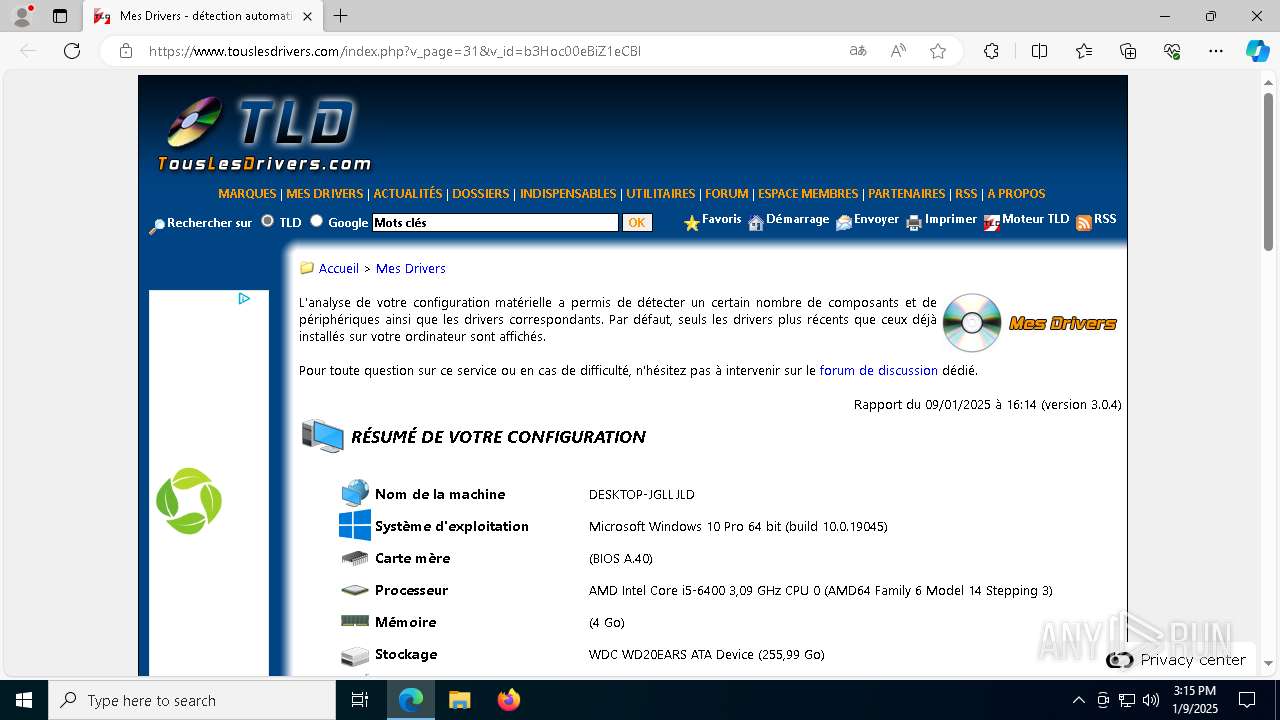Click the Moteur TLD icon
This screenshot has width=1280, height=720.
992,223
